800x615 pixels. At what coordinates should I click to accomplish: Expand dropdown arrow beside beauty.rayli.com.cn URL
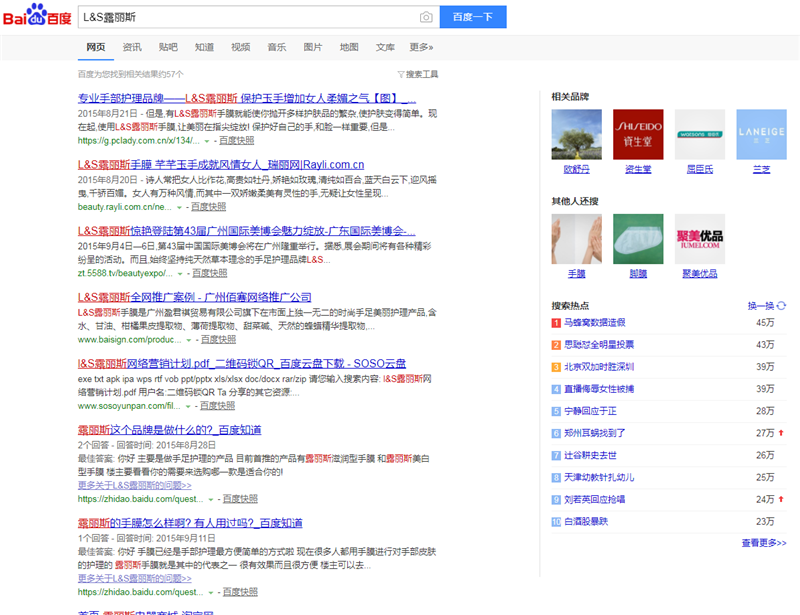179,207
